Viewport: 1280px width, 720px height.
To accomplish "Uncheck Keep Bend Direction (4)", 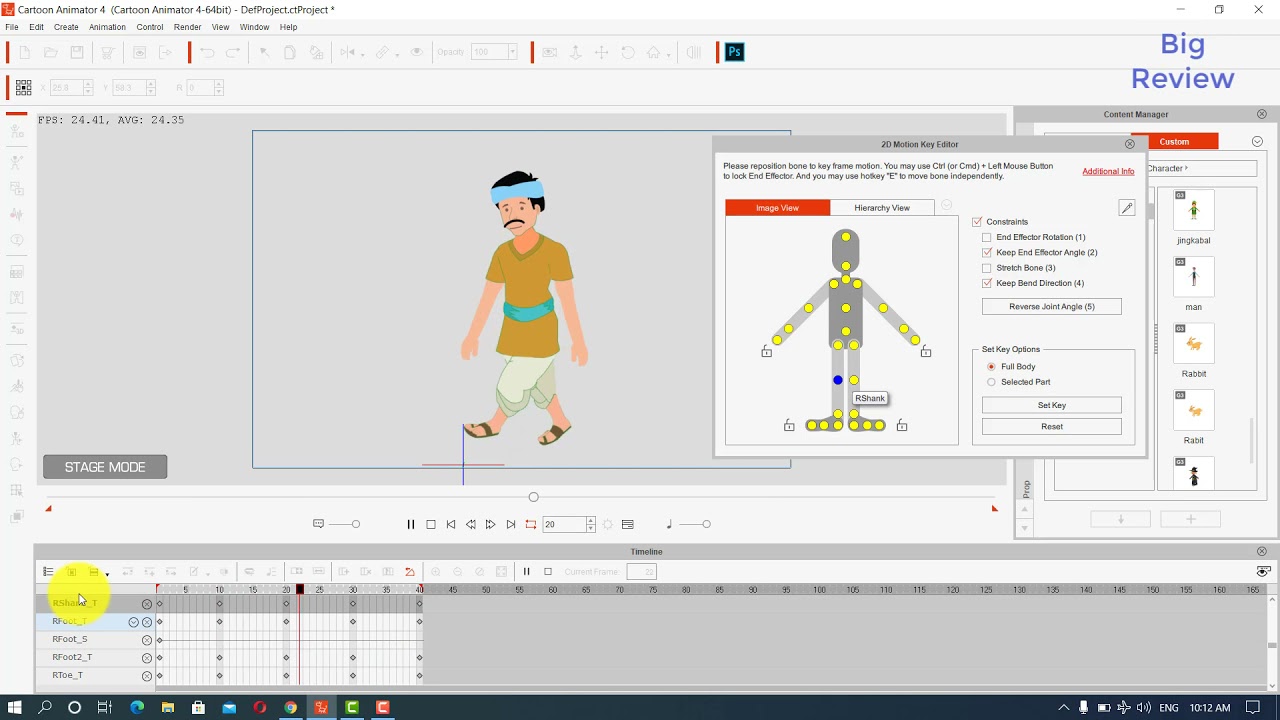I will point(987,283).
